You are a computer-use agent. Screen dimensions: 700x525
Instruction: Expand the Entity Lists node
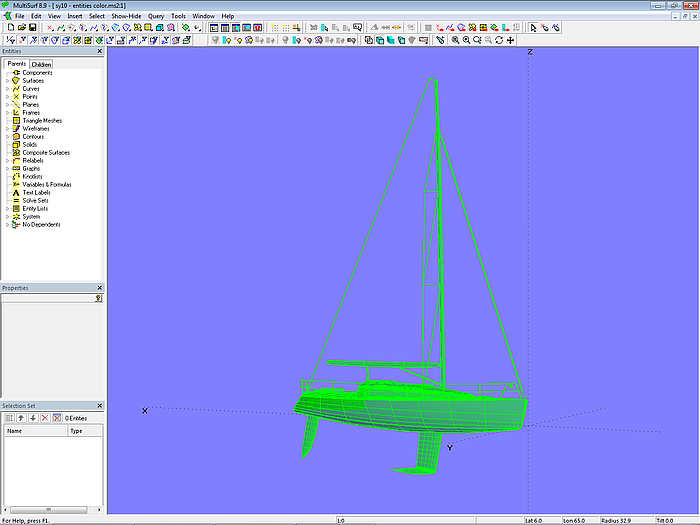click(7, 209)
